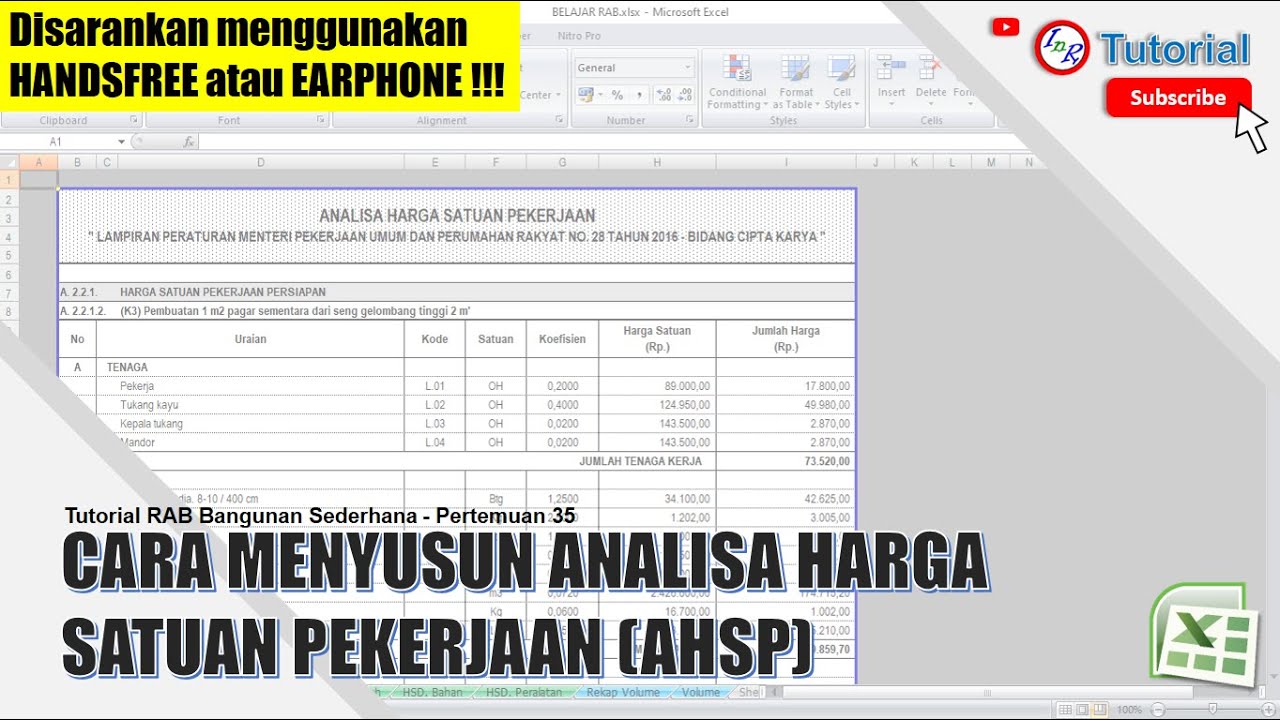Click the 124.950,00 price cell
This screenshot has width=1280, height=720.
657,405
